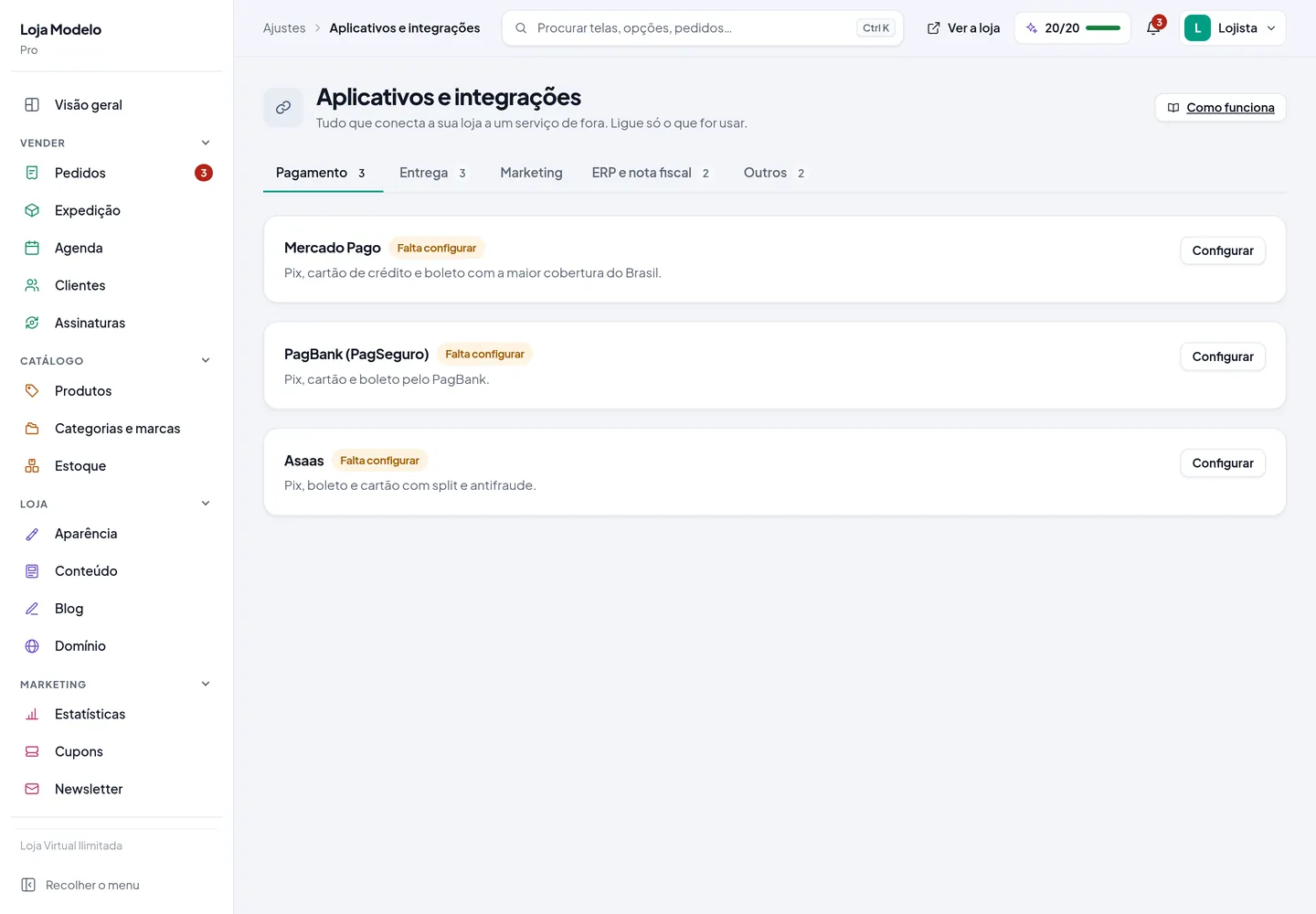Open notifications bell icon
The width and height of the screenshot is (1316, 914).
(x=1153, y=28)
